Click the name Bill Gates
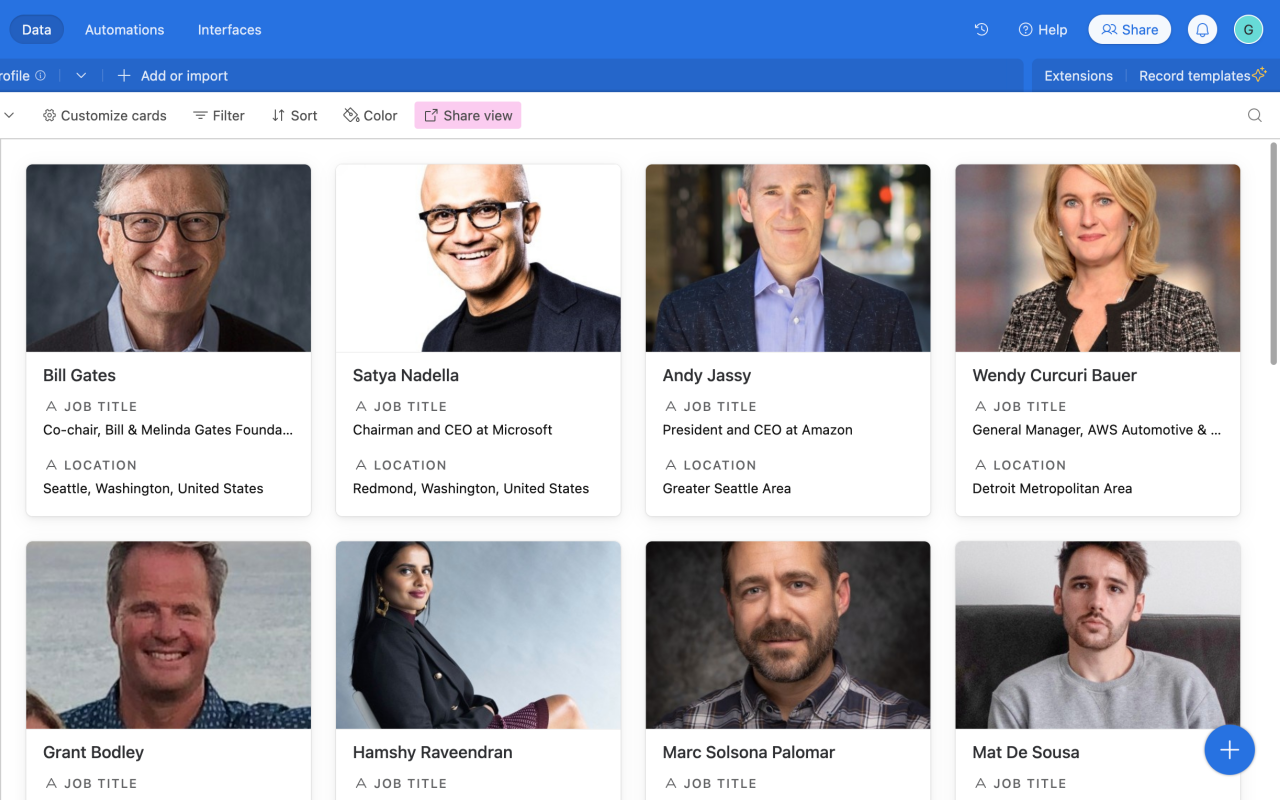Screen dimensions: 1280x800 click(79, 376)
